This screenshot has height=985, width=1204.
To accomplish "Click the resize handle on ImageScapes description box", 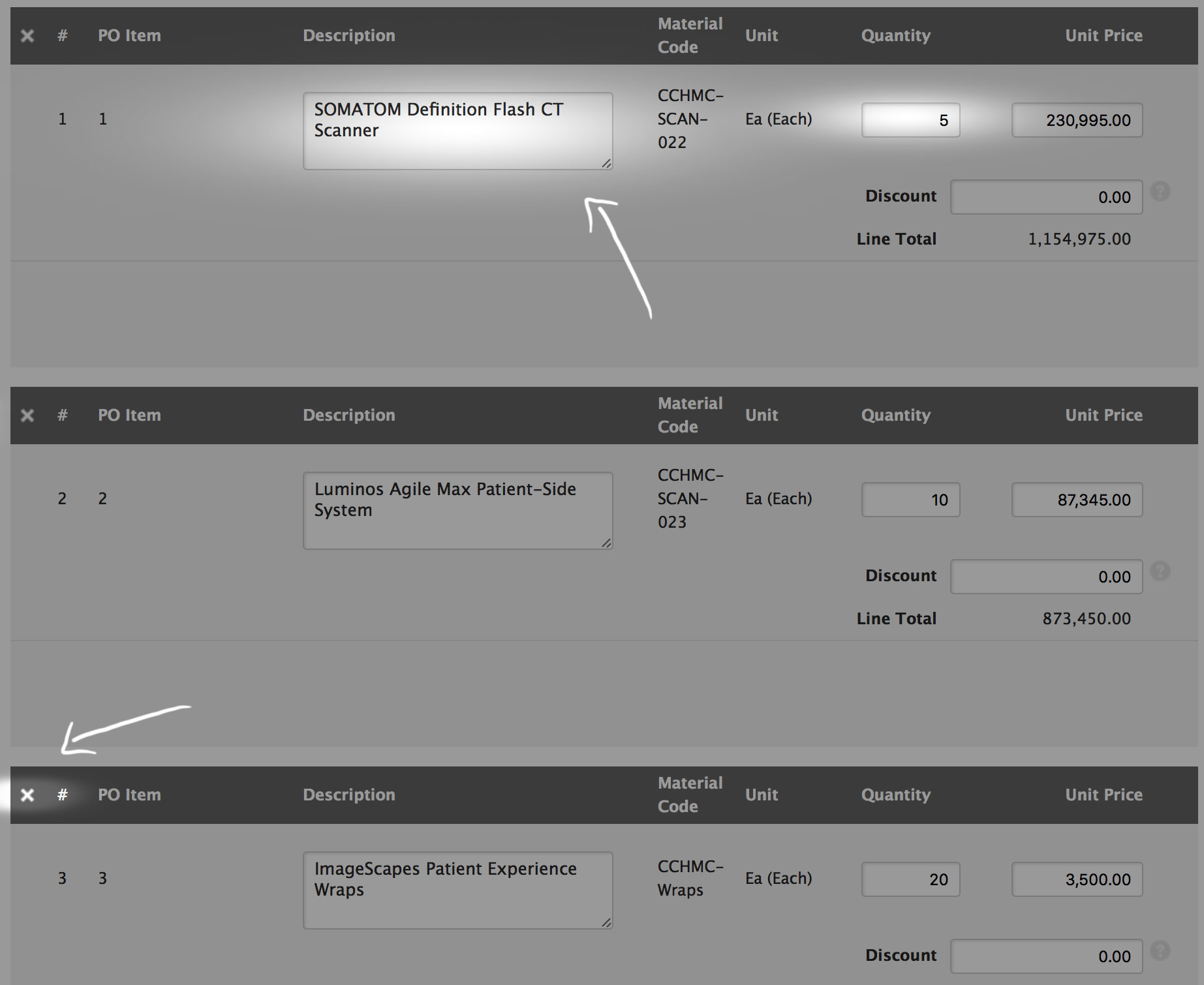I will pos(606,924).
